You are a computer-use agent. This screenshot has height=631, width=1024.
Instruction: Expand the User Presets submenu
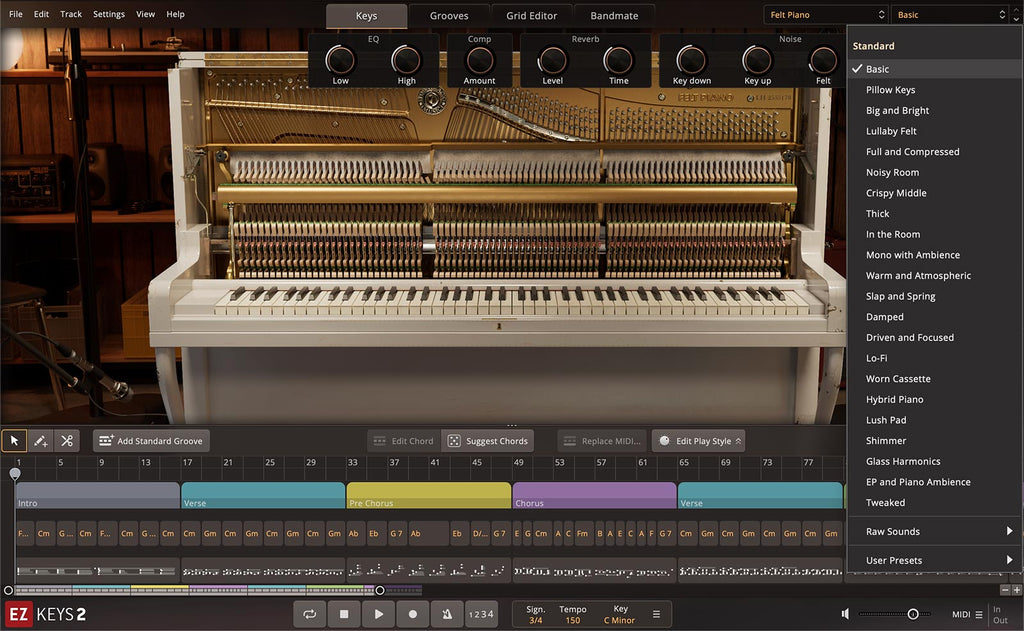click(x=935, y=560)
